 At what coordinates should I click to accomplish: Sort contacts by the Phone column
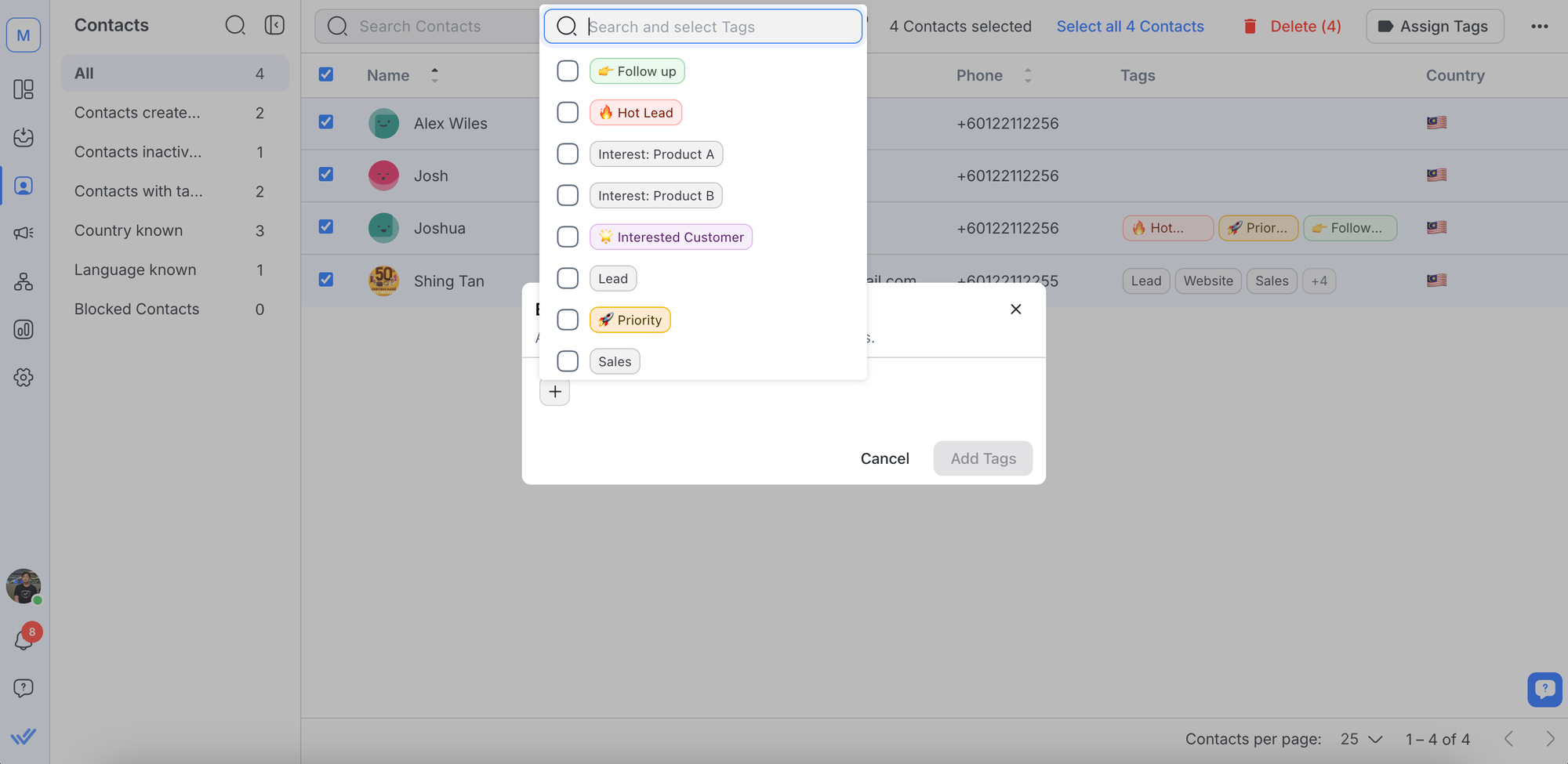(1027, 75)
